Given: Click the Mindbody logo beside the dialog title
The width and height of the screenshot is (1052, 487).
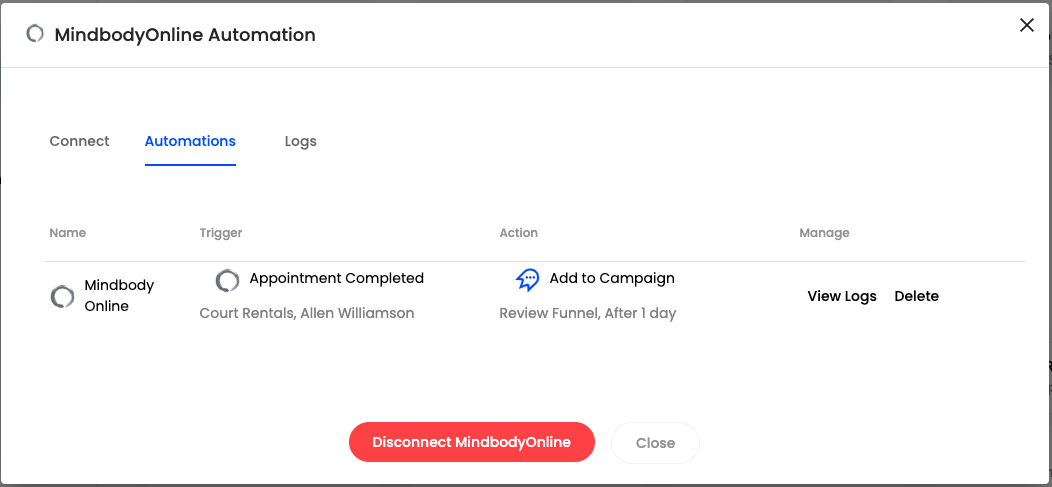Looking at the screenshot, I should click(35, 34).
